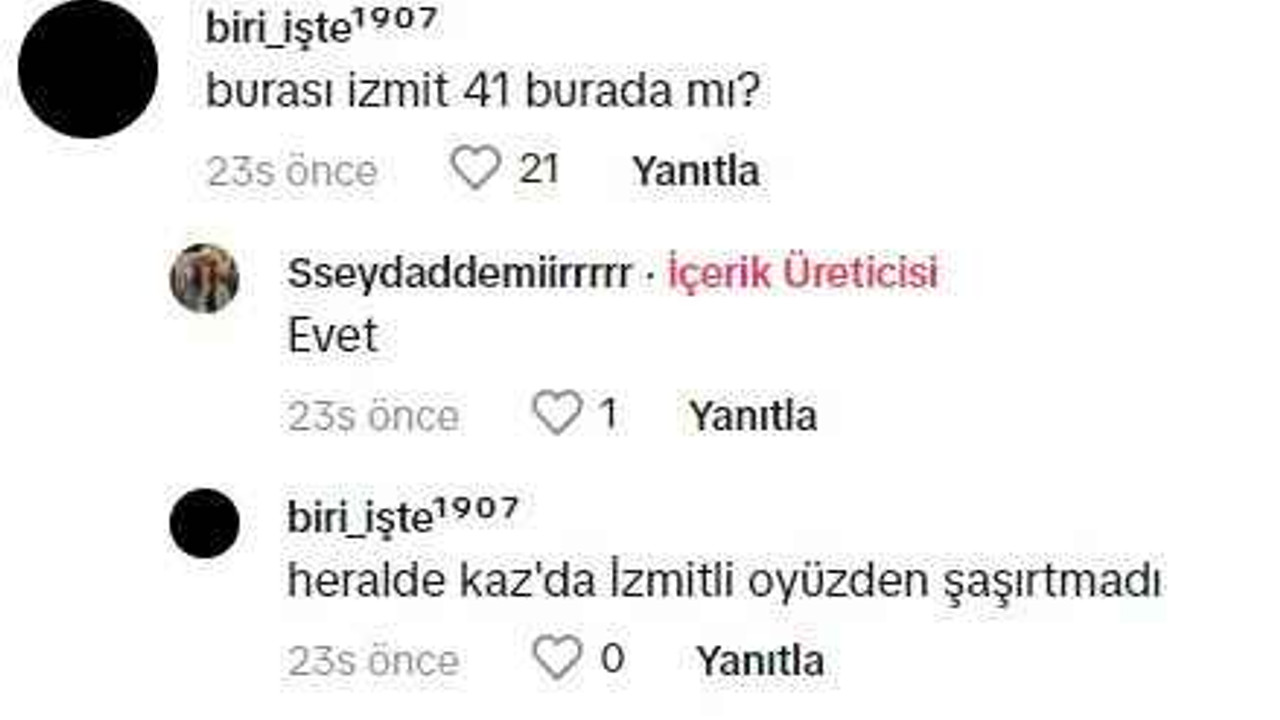Select the "burası izmit 41 burada mı?" comment text
Screen dimensions: 1280x720
click(483, 93)
